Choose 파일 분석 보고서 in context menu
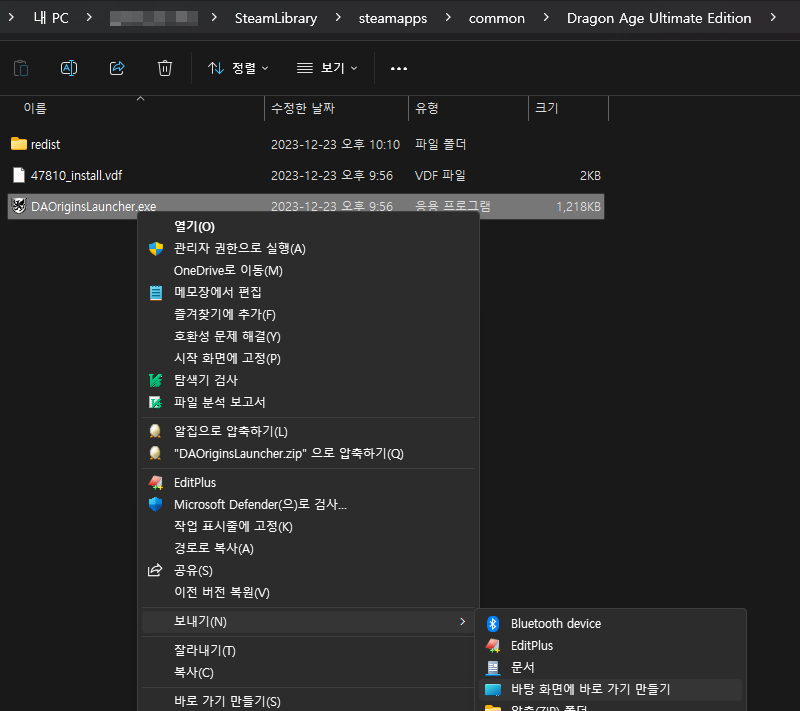This screenshot has width=800, height=711. pyautogui.click(x=309, y=402)
